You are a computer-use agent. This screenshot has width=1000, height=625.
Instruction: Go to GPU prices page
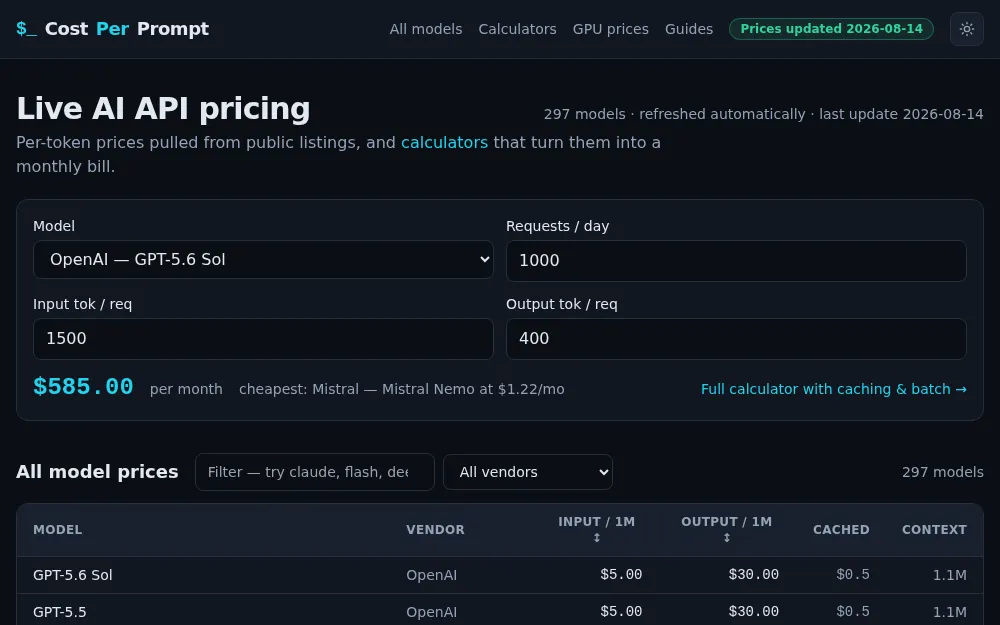pos(610,29)
